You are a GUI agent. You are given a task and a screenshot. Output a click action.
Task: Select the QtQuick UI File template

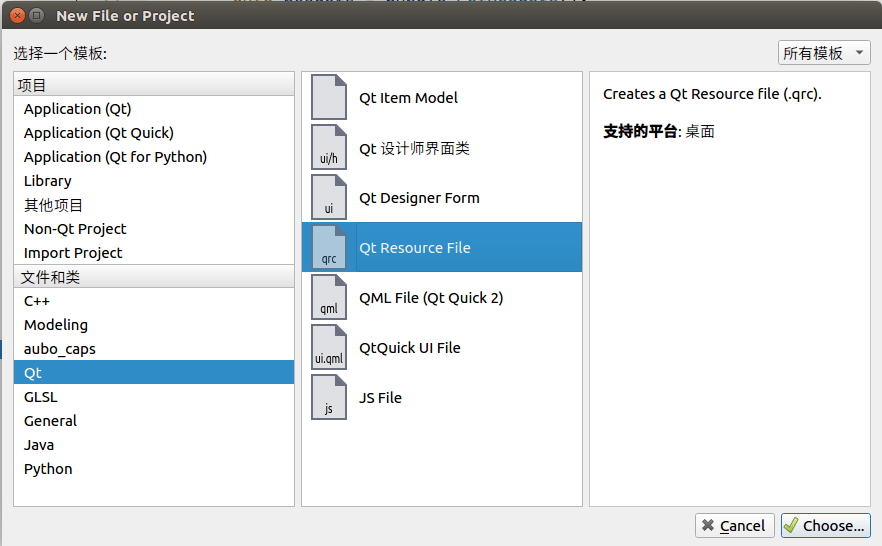(442, 348)
